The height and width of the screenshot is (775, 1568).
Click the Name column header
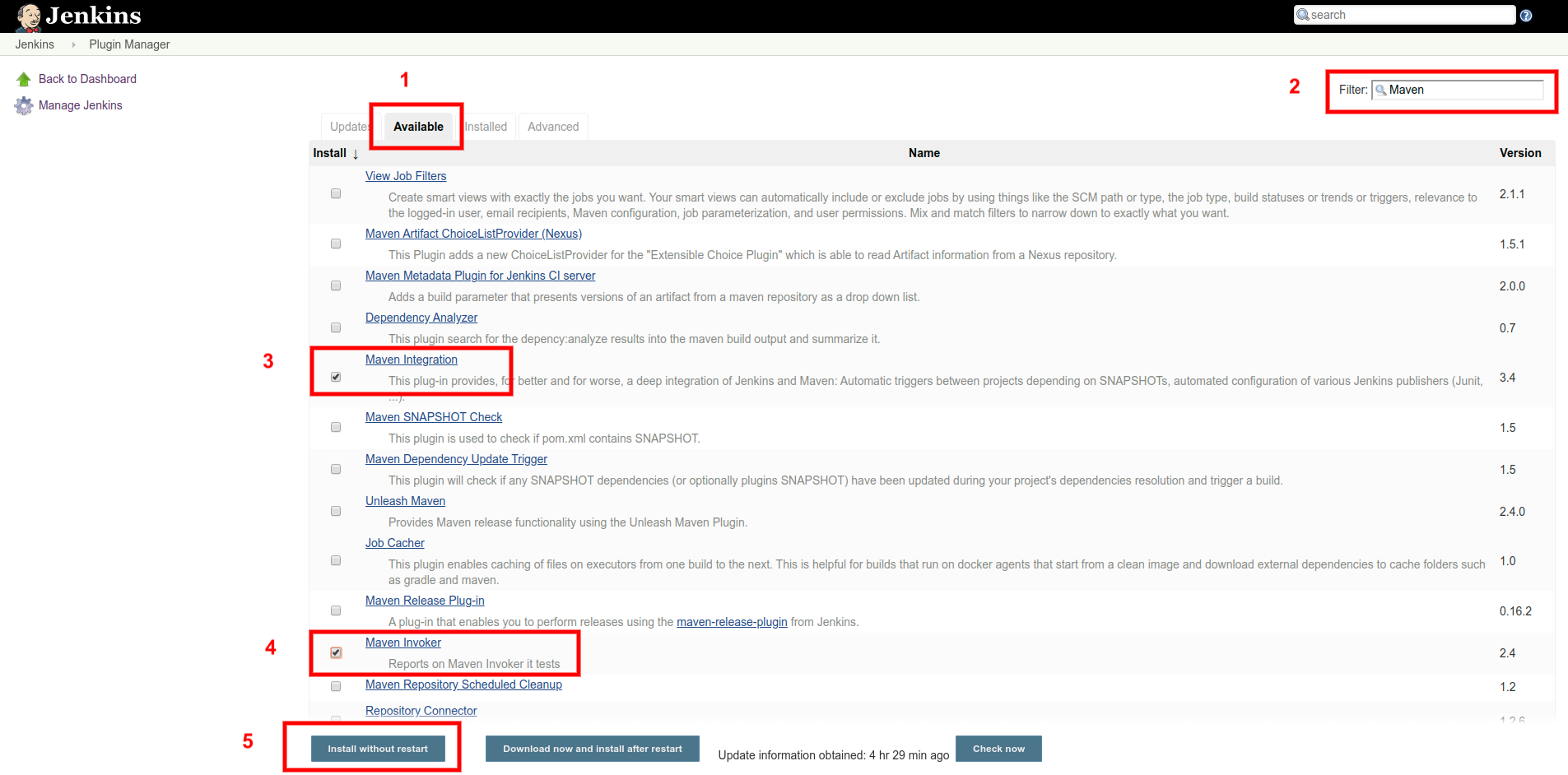tap(924, 153)
